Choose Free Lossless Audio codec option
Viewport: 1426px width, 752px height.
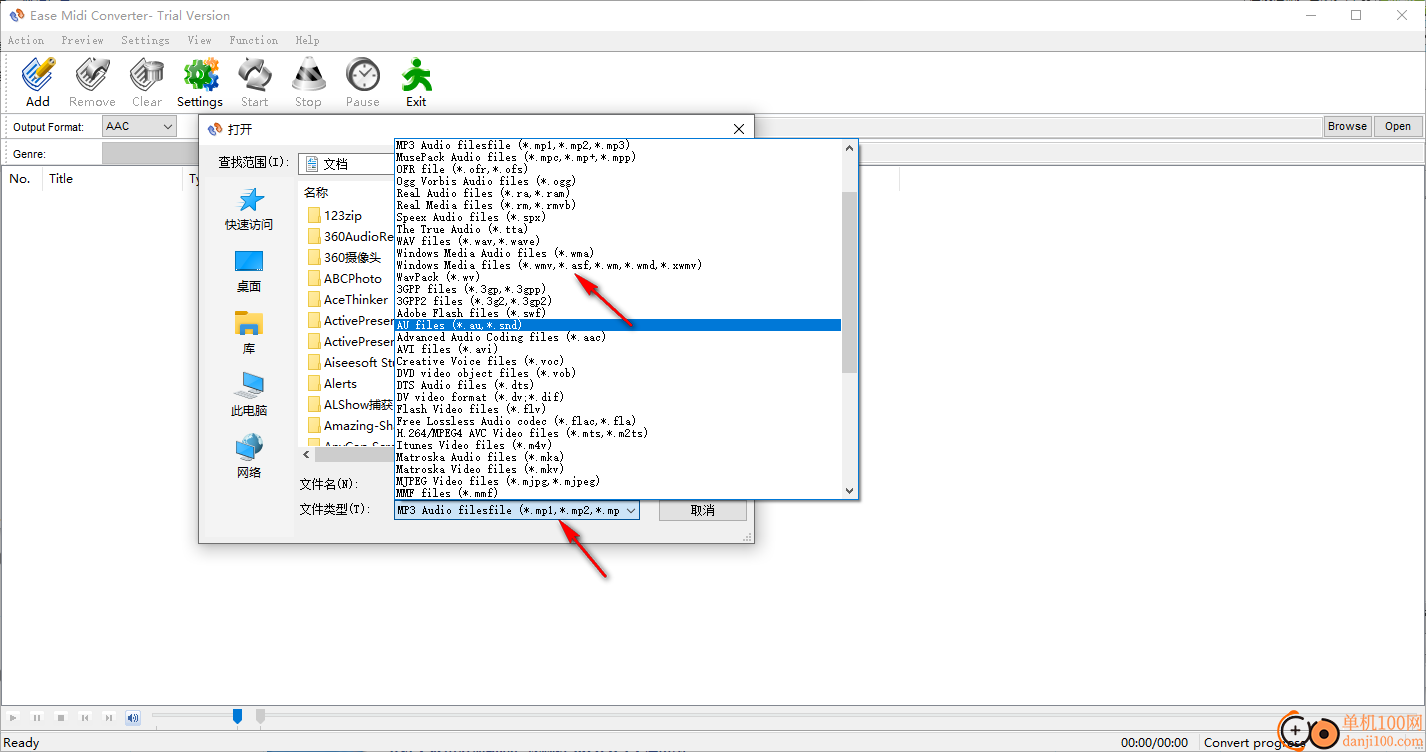pos(618,421)
